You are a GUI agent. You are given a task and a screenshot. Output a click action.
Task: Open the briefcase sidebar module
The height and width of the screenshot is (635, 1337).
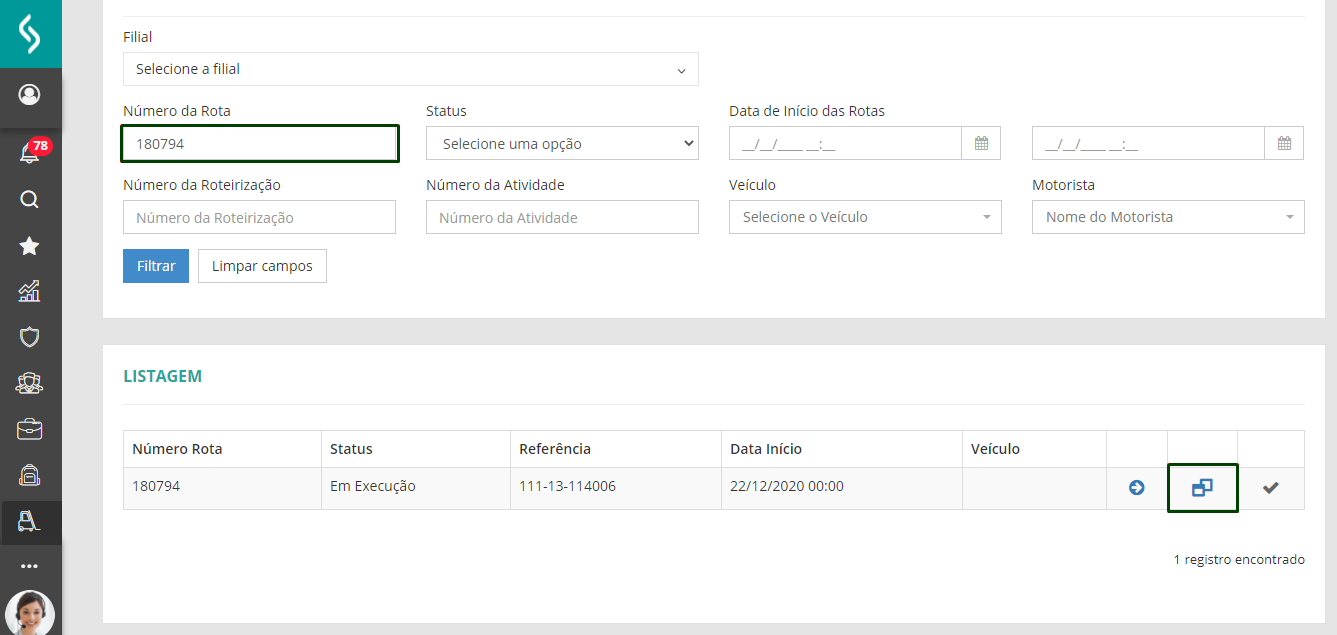30,429
